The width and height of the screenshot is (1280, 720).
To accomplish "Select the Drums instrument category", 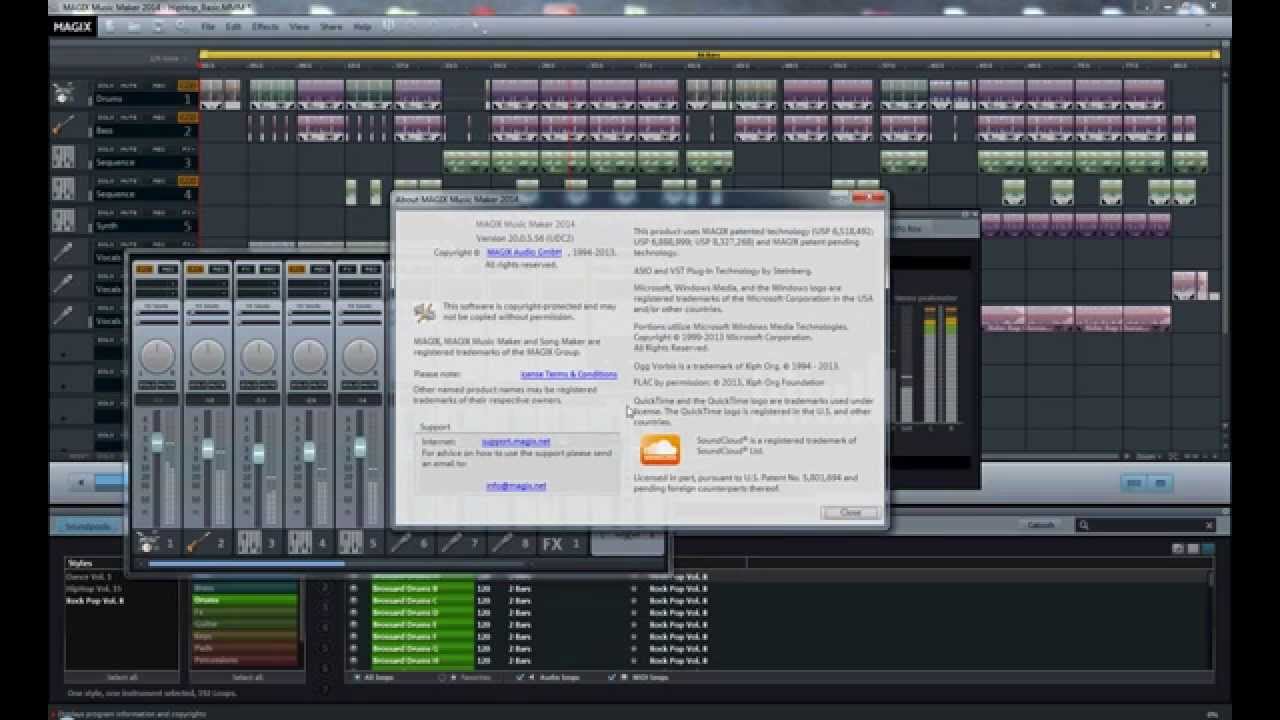I will [245, 600].
